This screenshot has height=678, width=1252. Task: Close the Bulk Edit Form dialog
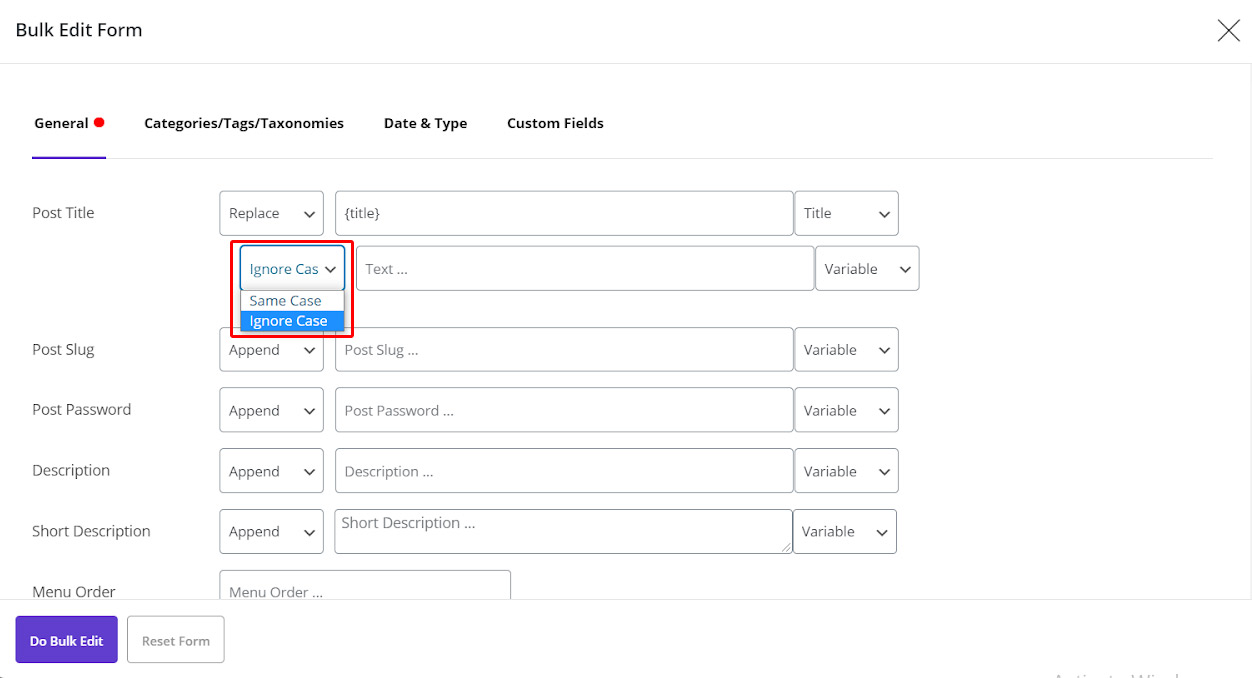pos(1228,30)
